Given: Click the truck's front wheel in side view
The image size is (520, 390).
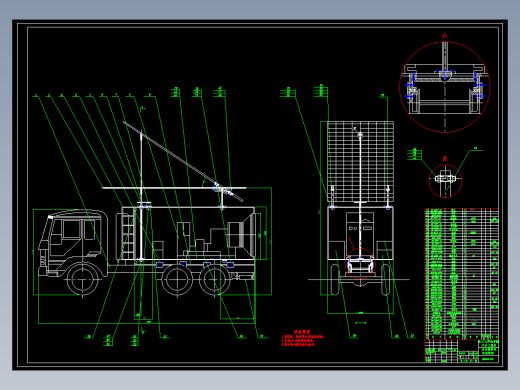Looking at the screenshot, I should [82, 279].
